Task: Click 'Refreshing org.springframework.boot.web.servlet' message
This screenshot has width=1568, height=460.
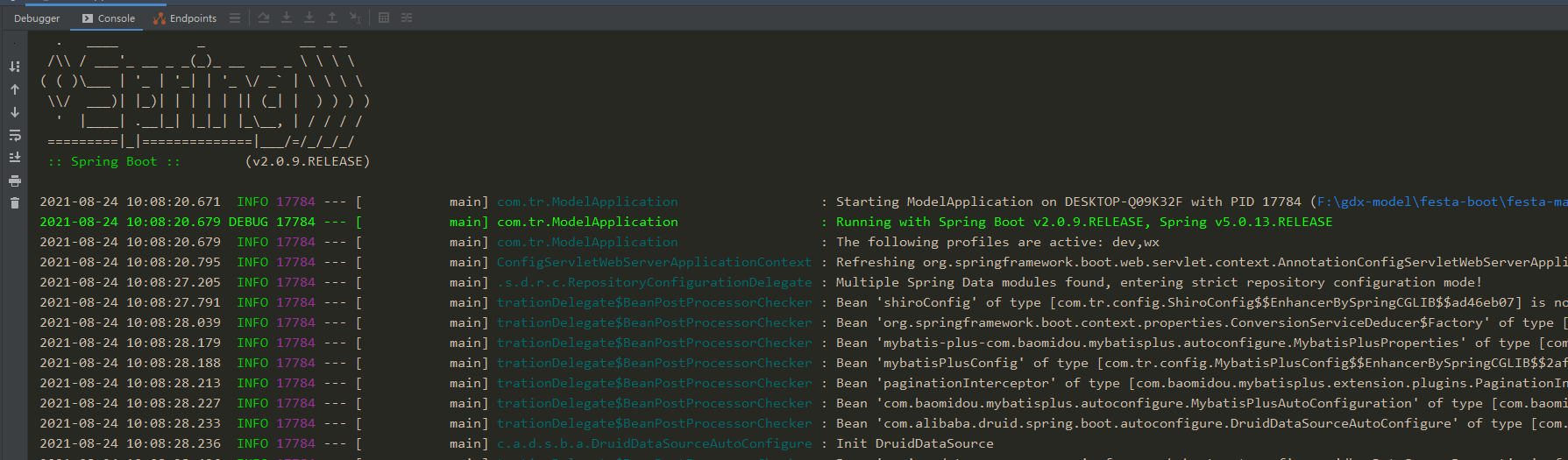Action: [1202, 262]
